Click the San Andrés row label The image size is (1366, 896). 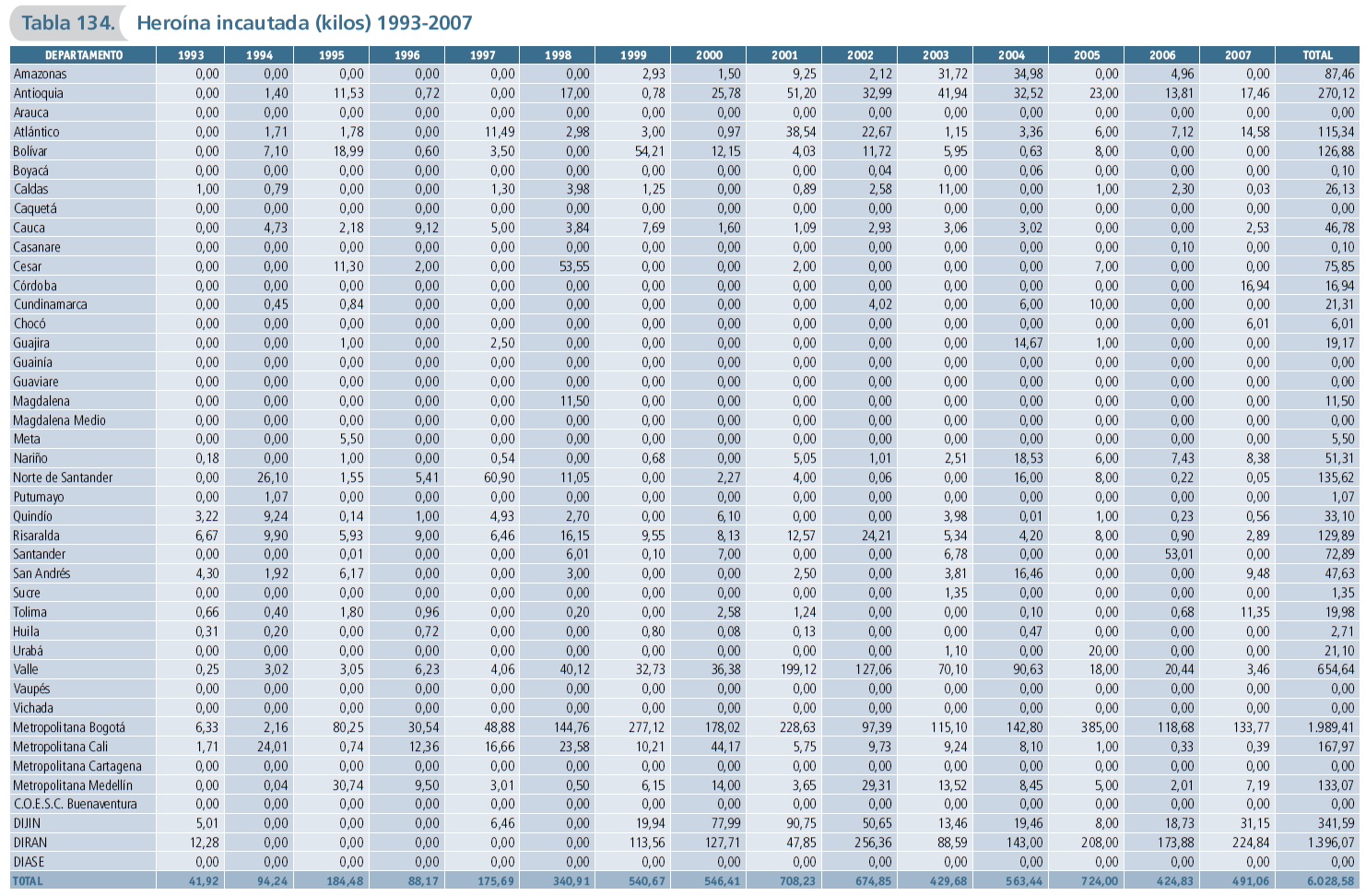(41, 573)
